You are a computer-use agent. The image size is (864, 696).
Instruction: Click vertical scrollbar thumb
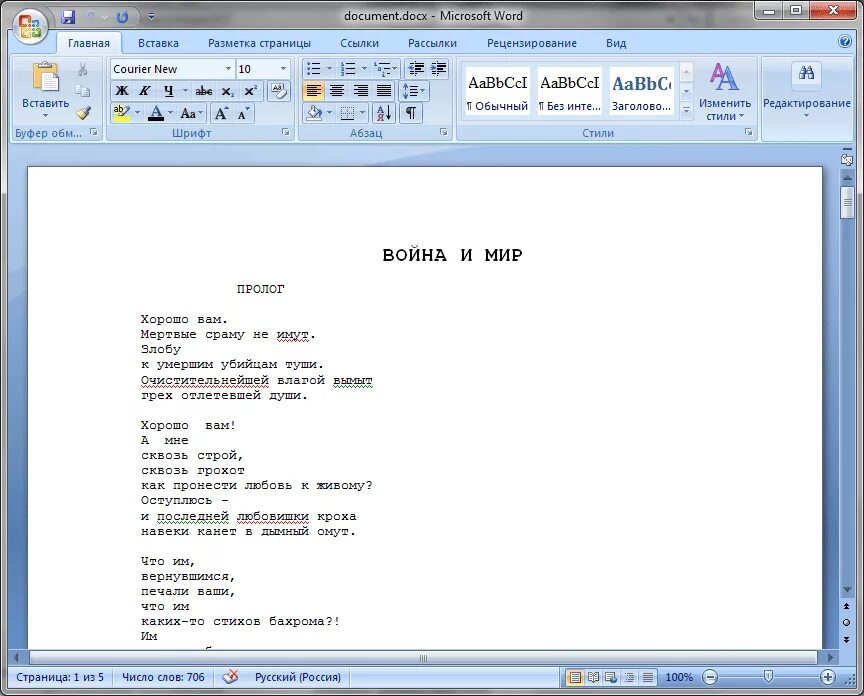(847, 202)
